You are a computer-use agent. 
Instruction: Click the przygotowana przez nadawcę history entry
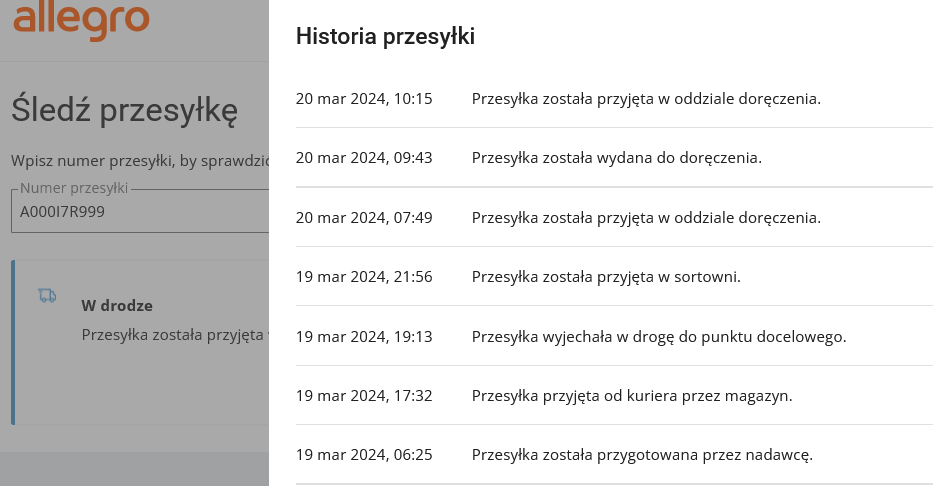pyautogui.click(x=642, y=454)
